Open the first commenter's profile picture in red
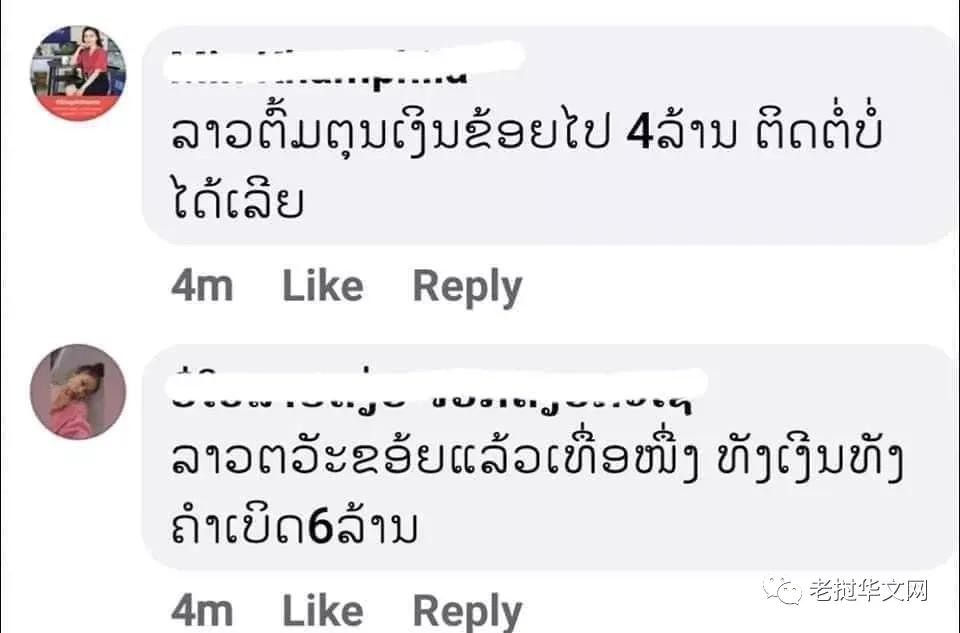This screenshot has width=960, height=633. point(78,72)
